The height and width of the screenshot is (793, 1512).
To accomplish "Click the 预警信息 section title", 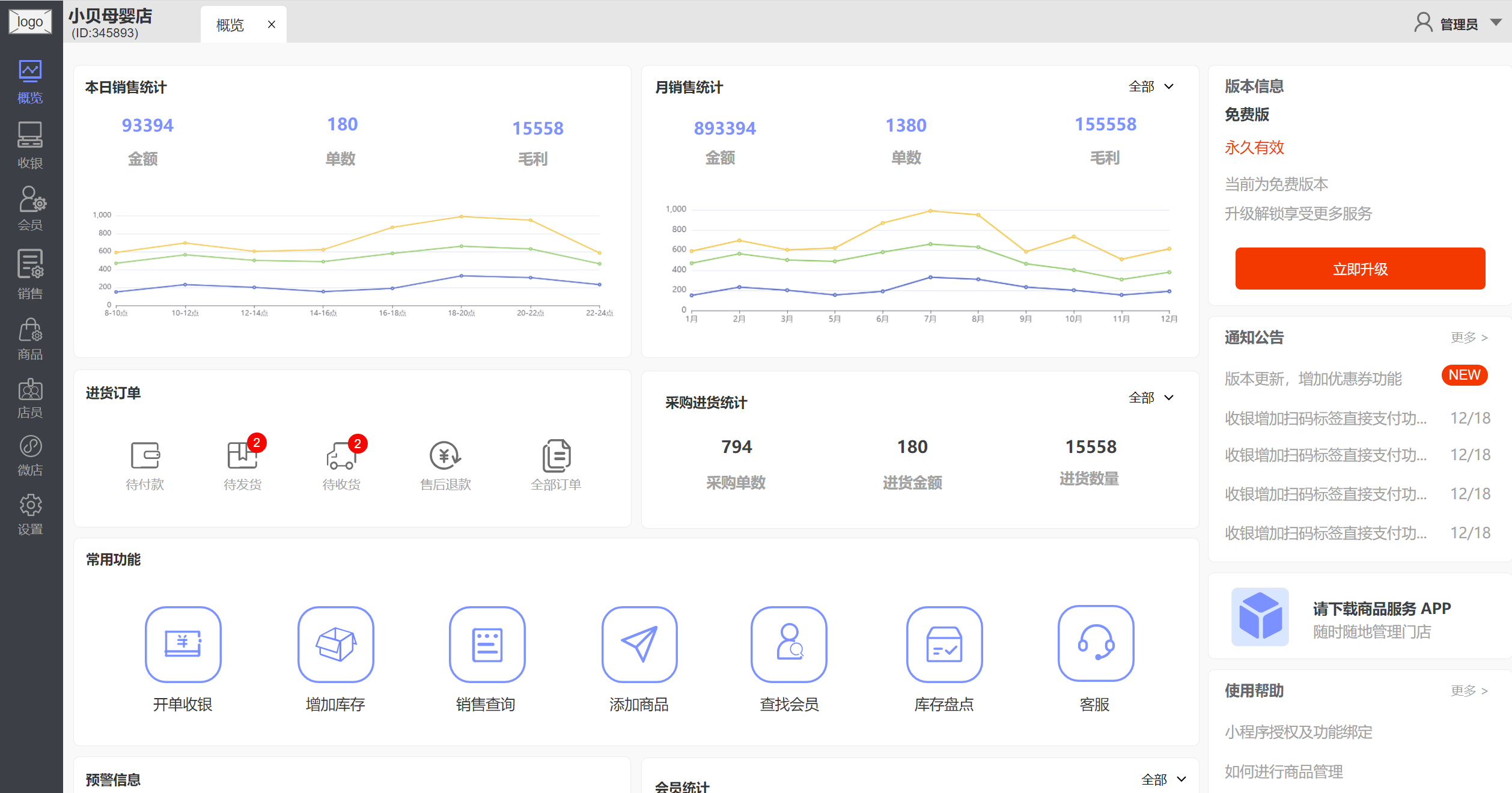I will pos(113,780).
